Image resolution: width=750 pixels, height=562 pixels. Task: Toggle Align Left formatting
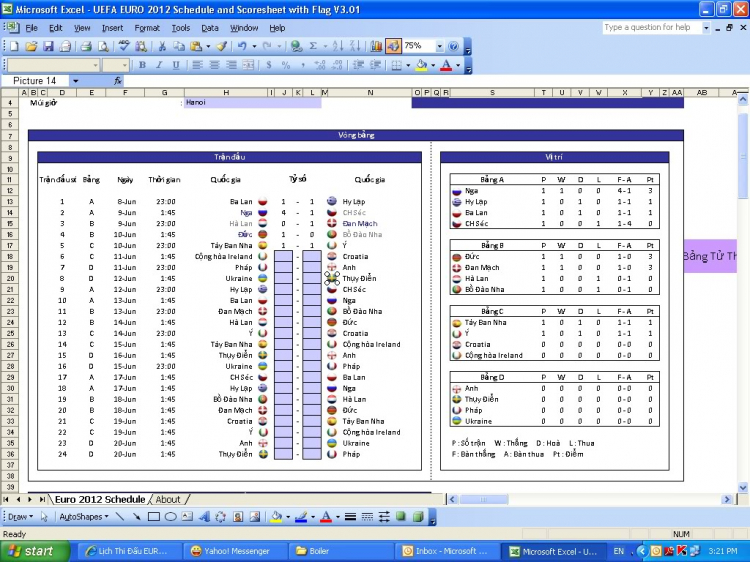click(197, 65)
